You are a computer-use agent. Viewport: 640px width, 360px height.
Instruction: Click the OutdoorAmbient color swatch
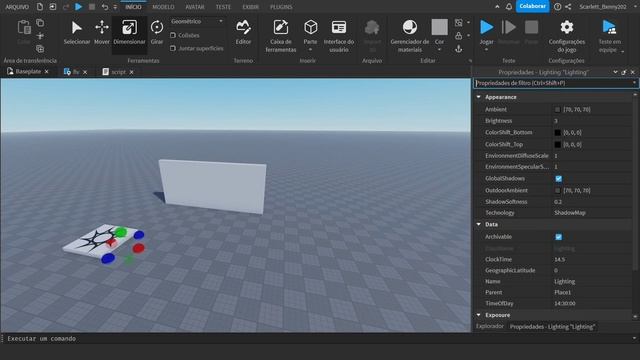pos(558,191)
